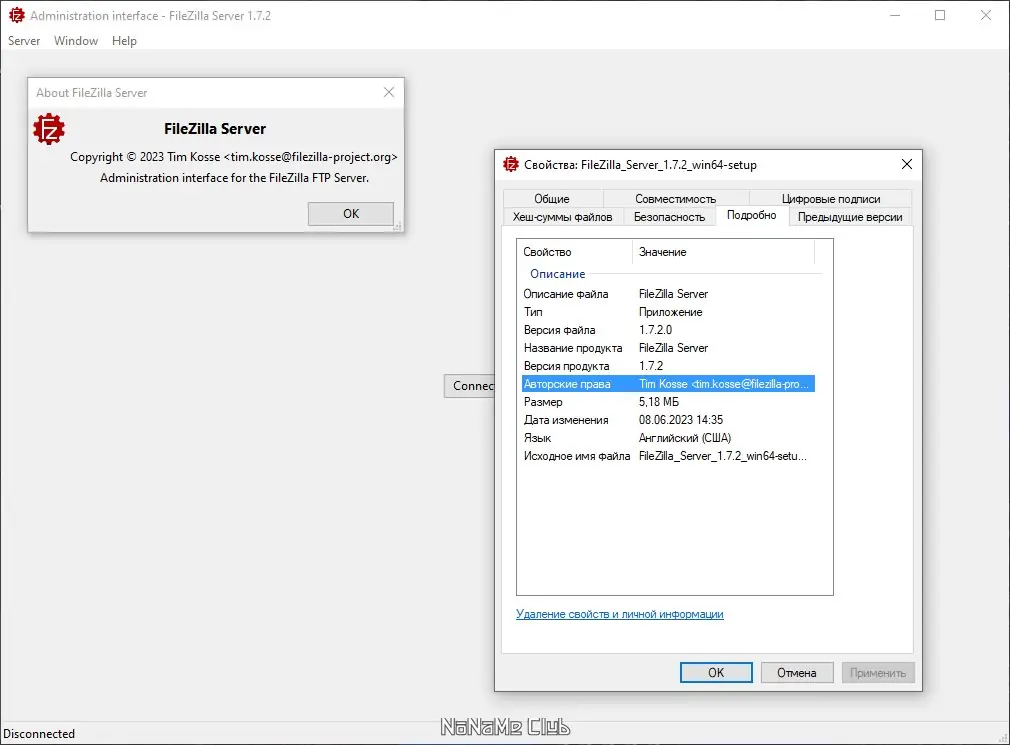Switch to the Предыдущие версии tab
Viewport: 1010px width, 745px height.
tap(850, 217)
